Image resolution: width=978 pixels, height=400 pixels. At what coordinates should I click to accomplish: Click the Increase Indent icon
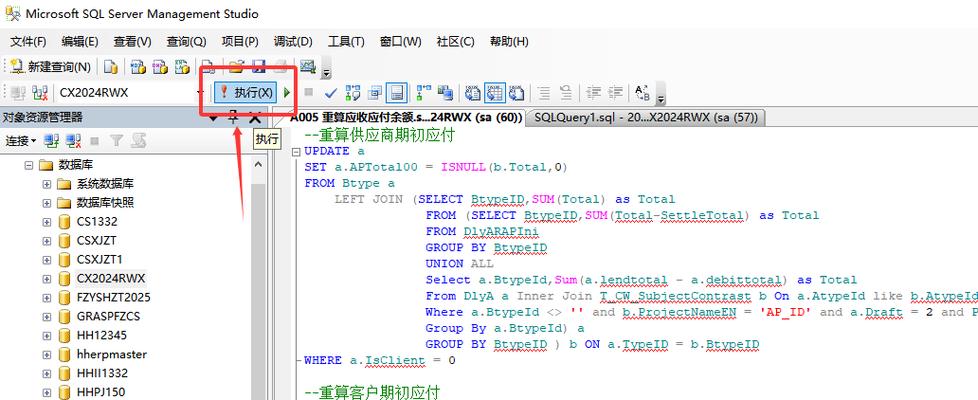pyautogui.click(x=615, y=93)
